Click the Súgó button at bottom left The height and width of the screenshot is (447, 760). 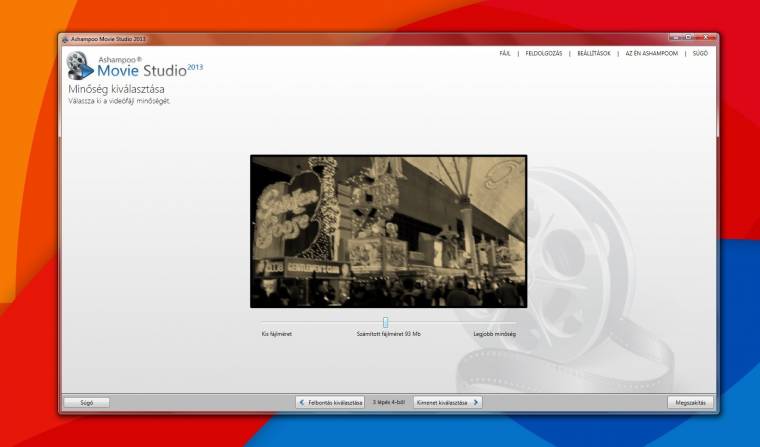pos(87,402)
